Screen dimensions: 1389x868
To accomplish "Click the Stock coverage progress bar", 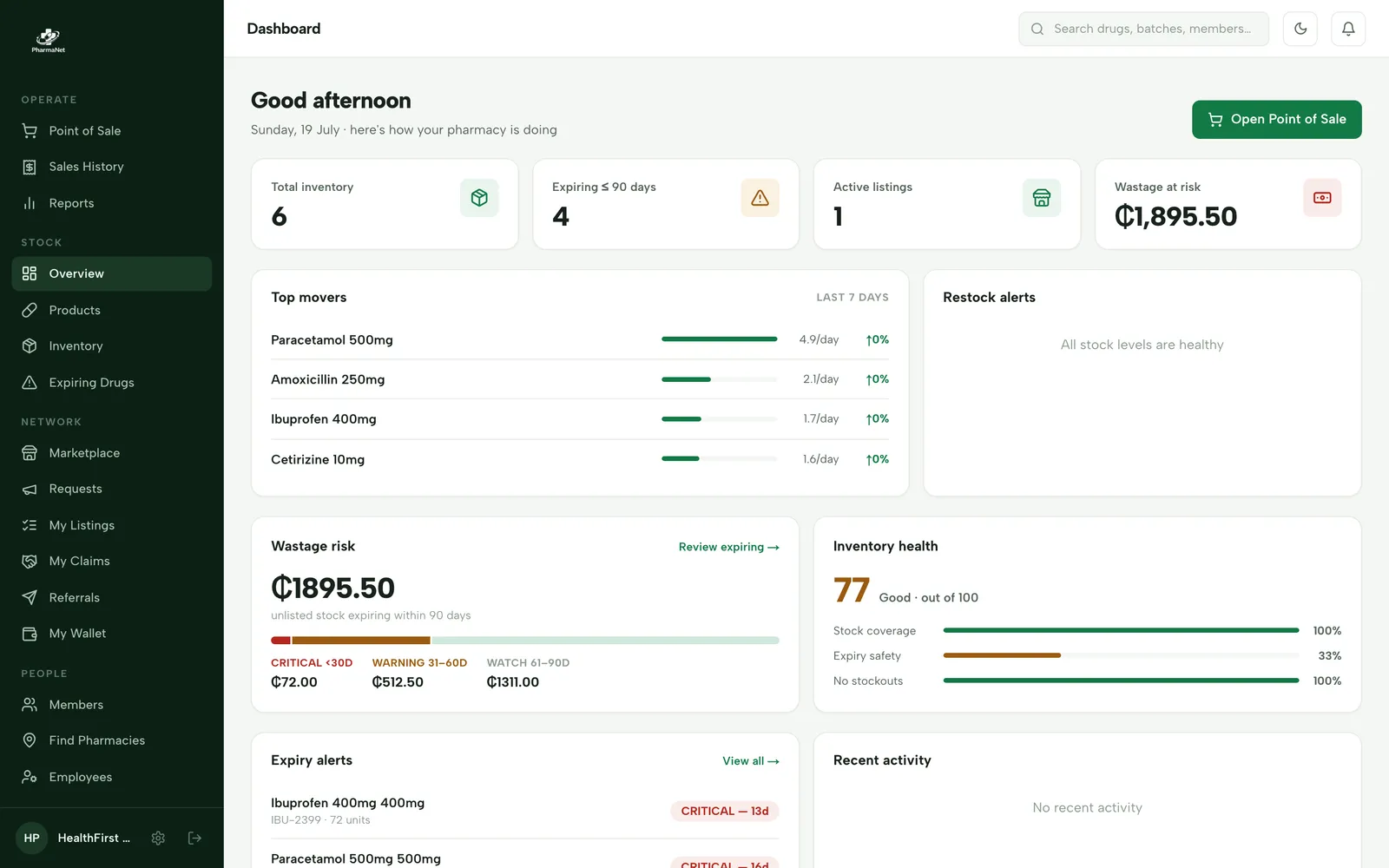I will (x=1121, y=630).
